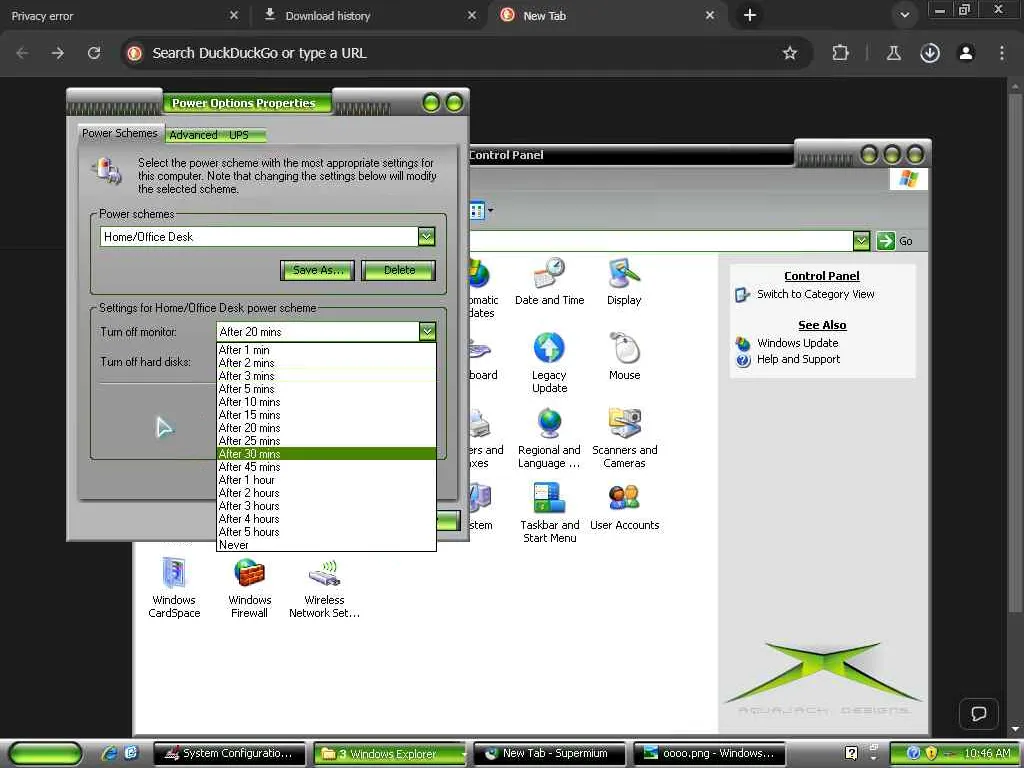The height and width of the screenshot is (768, 1024).
Task: Open browser downloads icon
Action: coord(930,53)
